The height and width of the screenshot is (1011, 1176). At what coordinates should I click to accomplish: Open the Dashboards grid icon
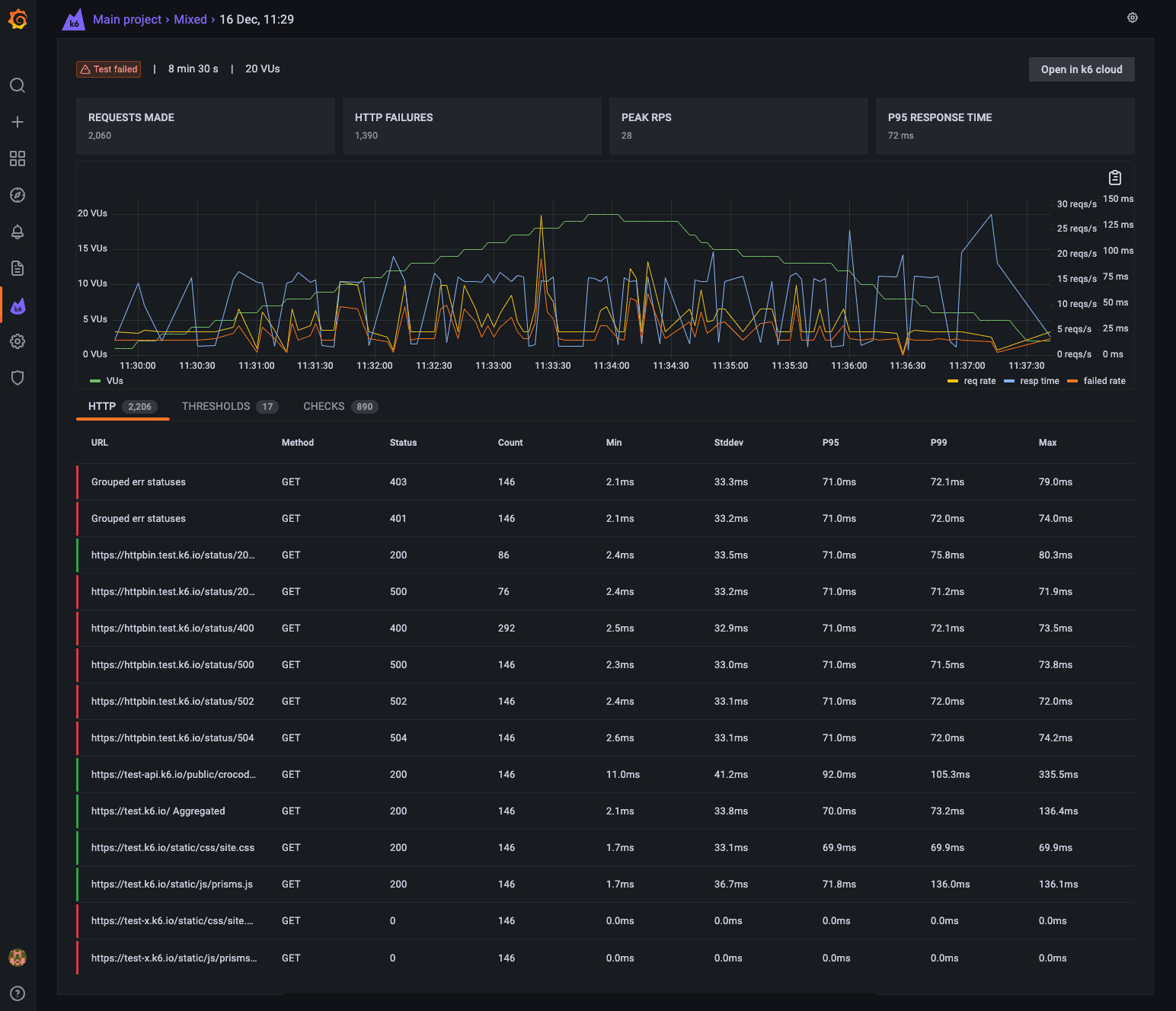coord(18,158)
